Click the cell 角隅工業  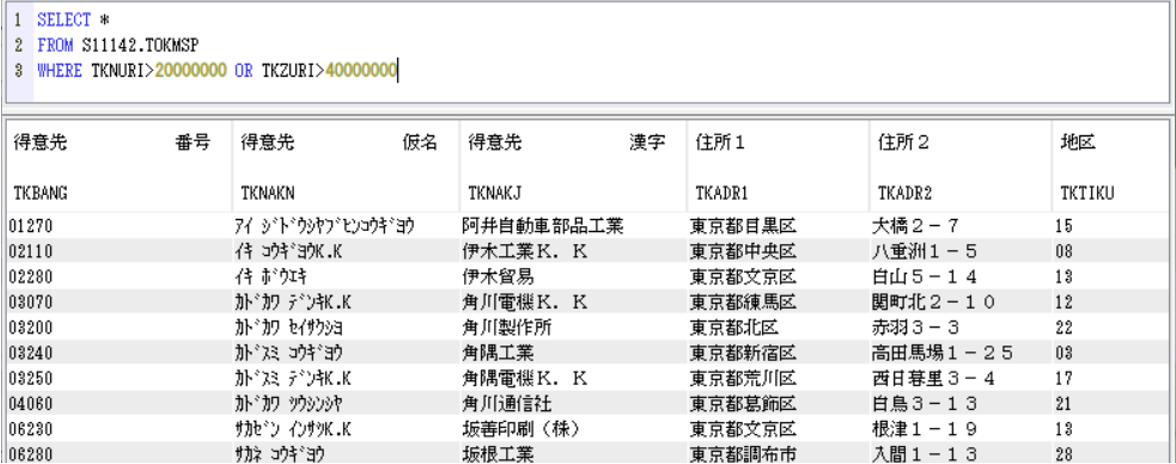pos(499,353)
